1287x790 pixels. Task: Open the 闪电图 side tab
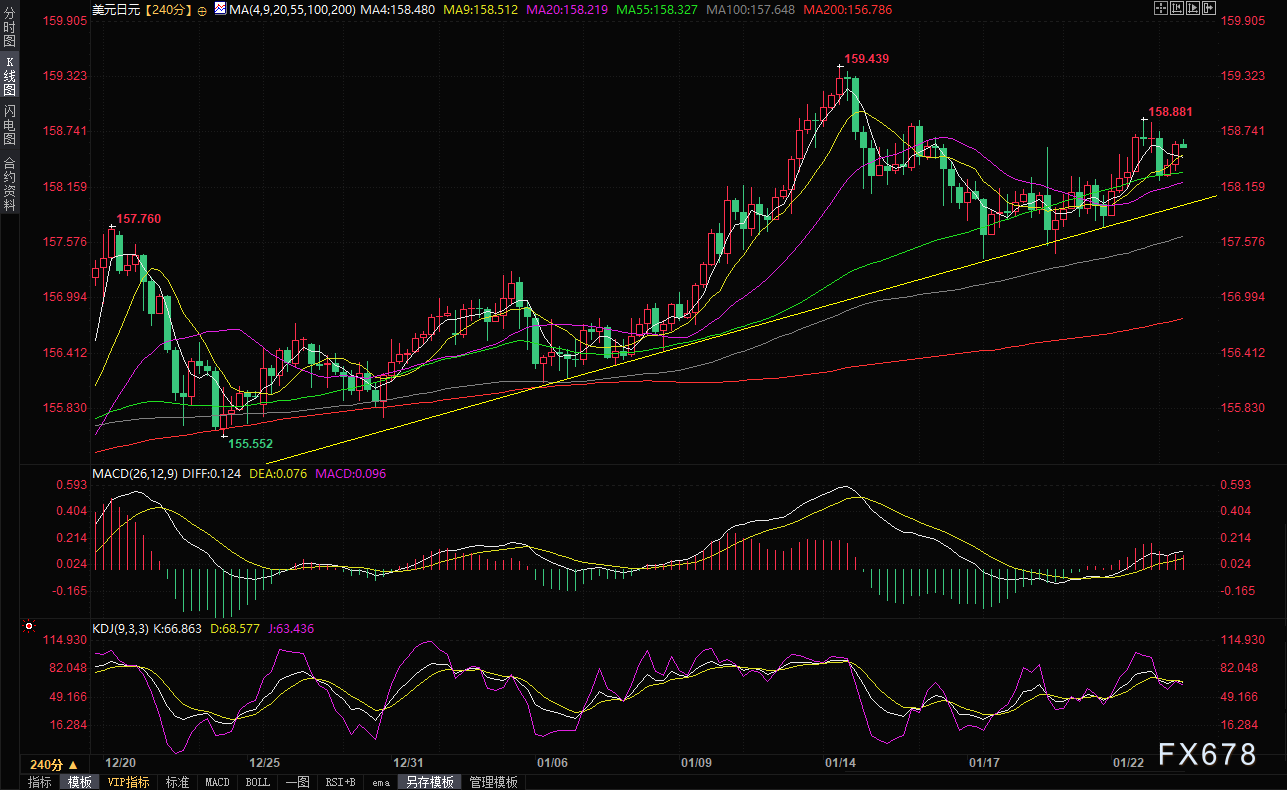(x=10, y=123)
